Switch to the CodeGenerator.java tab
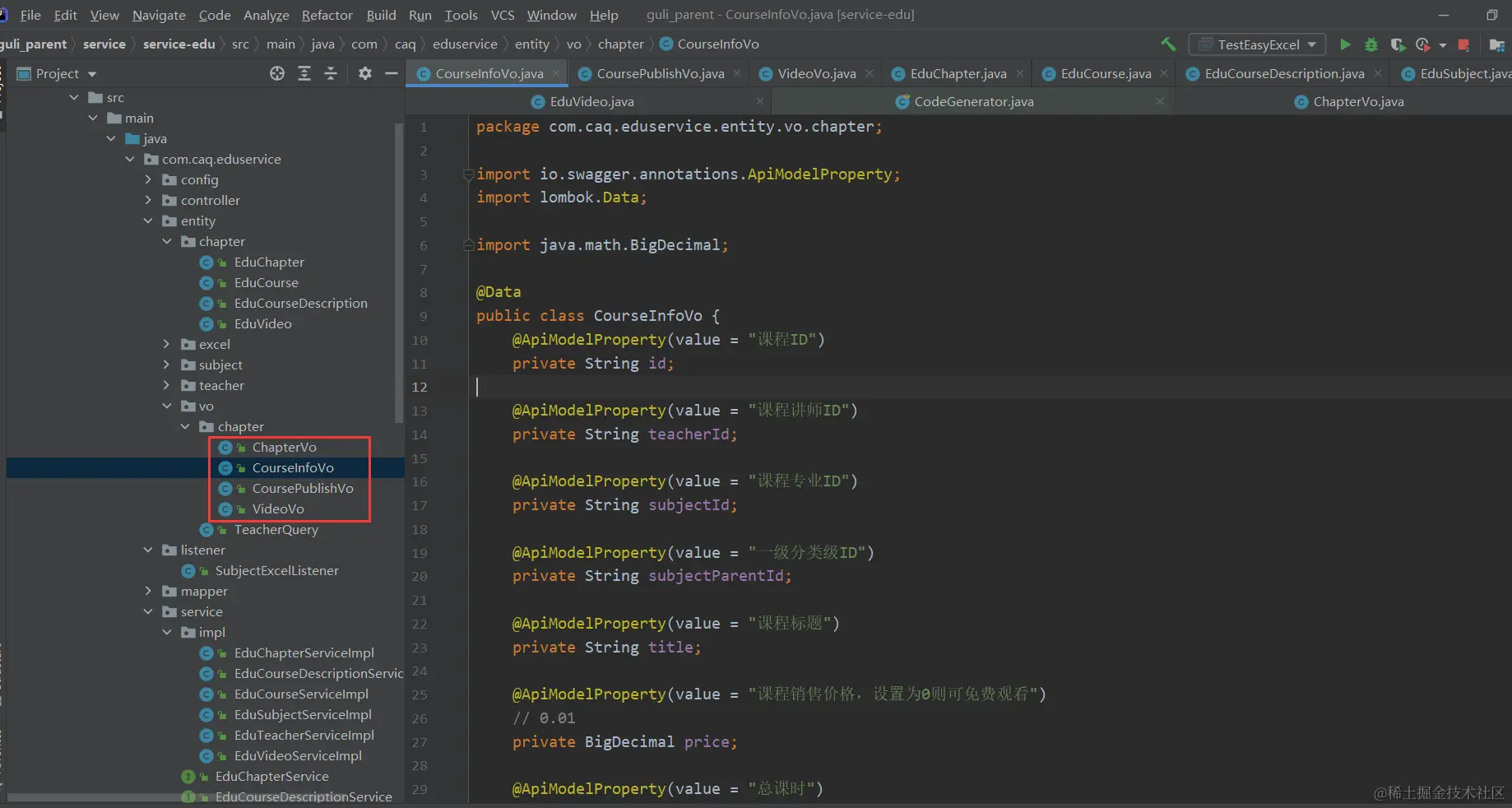This screenshot has width=1512, height=808. tap(973, 101)
